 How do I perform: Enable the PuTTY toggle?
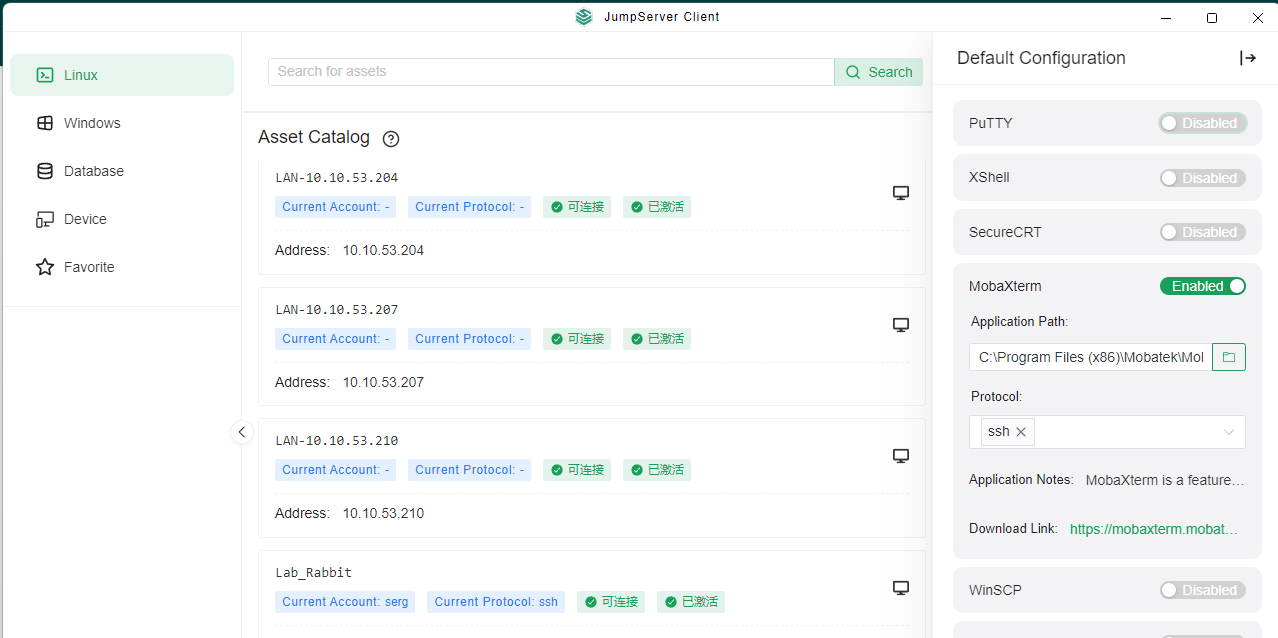coord(1203,123)
